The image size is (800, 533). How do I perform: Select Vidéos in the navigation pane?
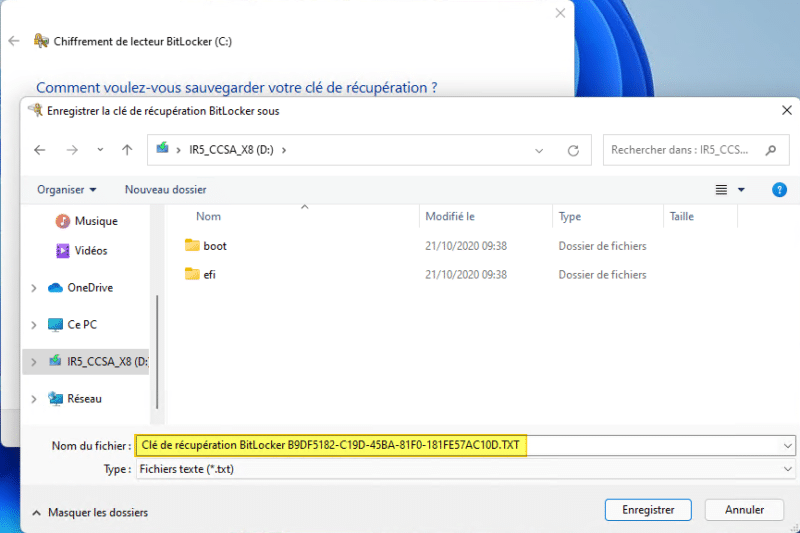(91, 251)
